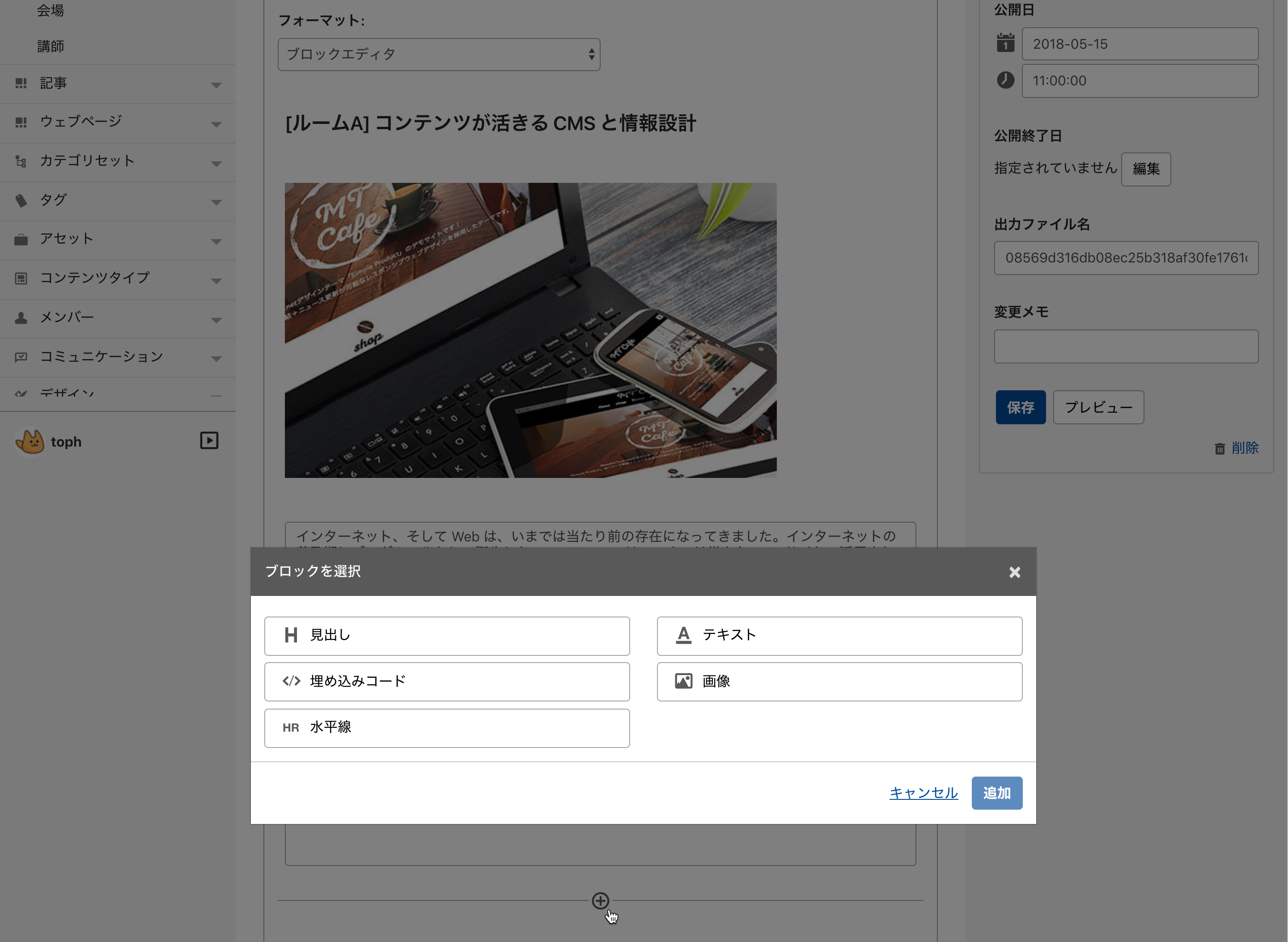Image resolution: width=1288 pixels, height=942 pixels.
Task: Close the ブロックを選択 dialog
Action: point(1014,572)
